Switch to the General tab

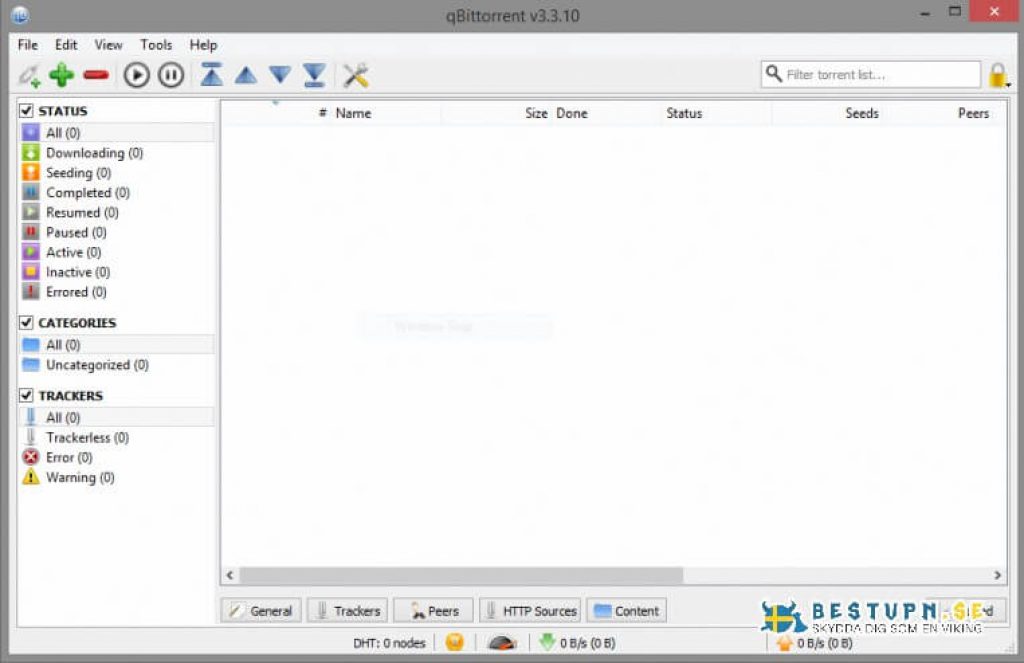261,611
